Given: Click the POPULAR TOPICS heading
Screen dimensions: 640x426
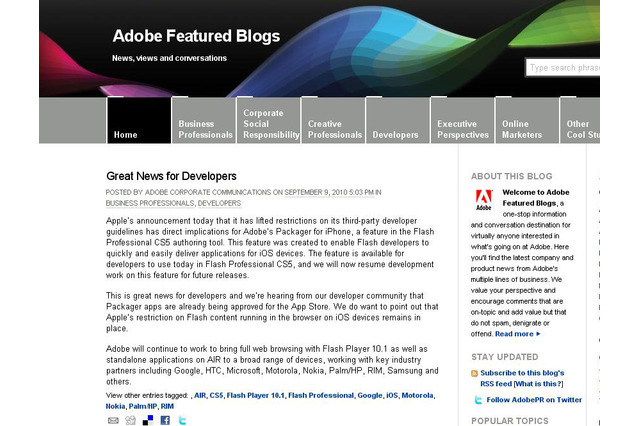Looking at the screenshot, I should click(510, 421).
